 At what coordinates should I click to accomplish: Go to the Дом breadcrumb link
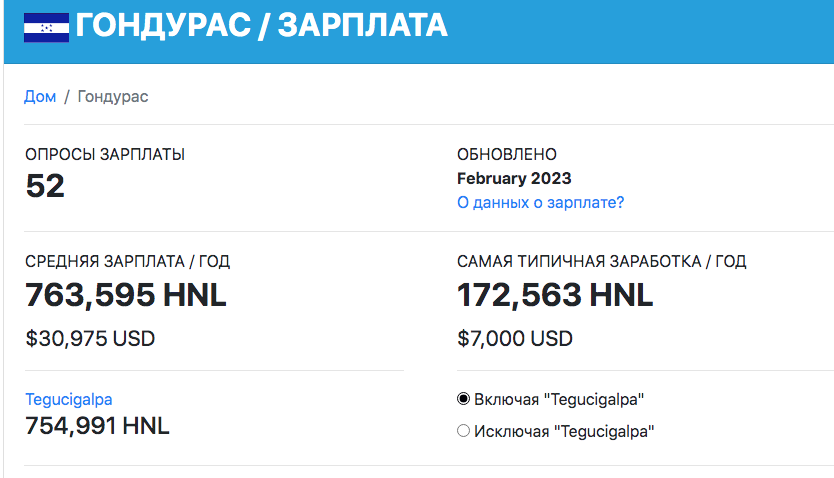tap(40, 97)
